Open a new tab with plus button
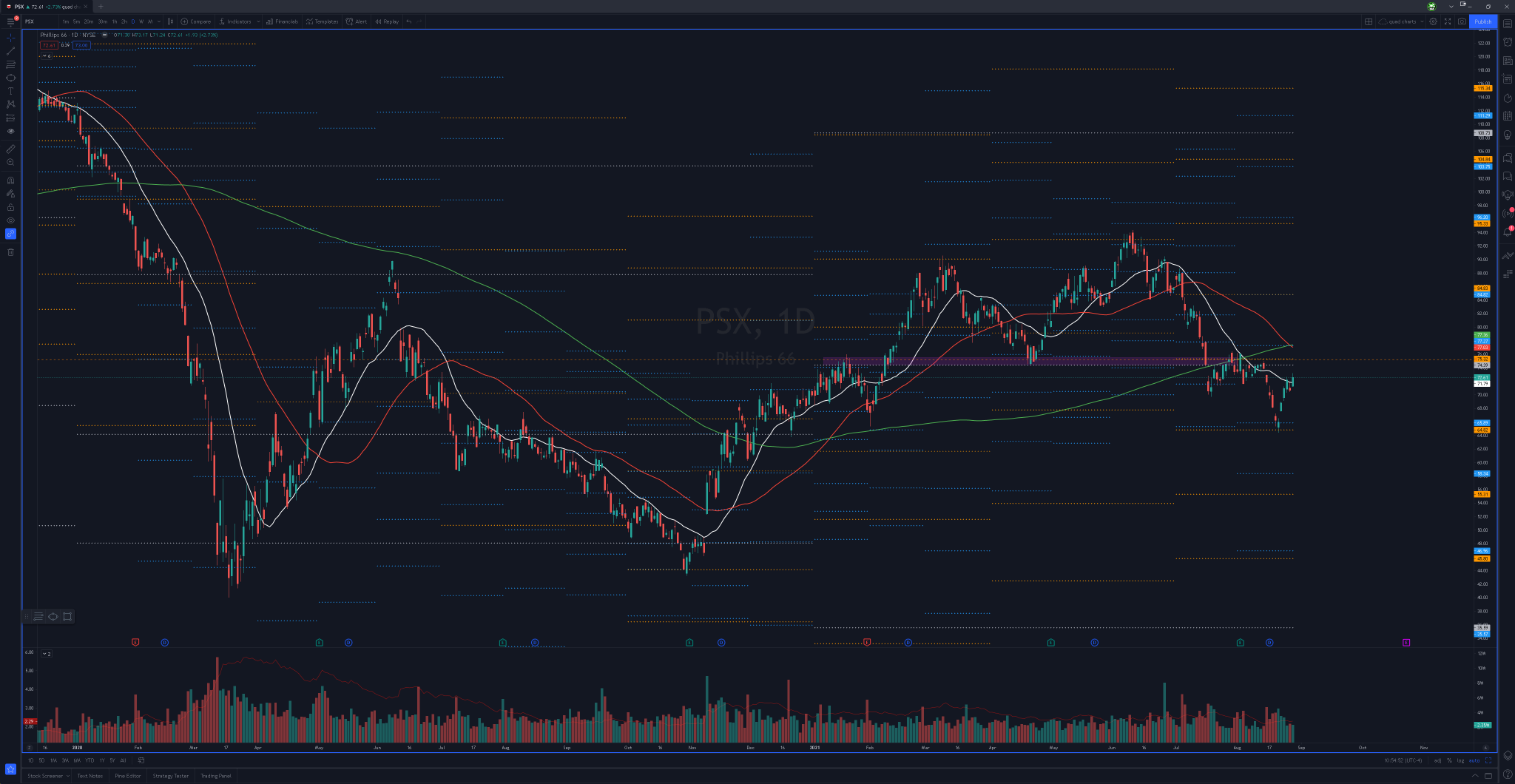This screenshot has height=784, width=1515. click(x=101, y=7)
